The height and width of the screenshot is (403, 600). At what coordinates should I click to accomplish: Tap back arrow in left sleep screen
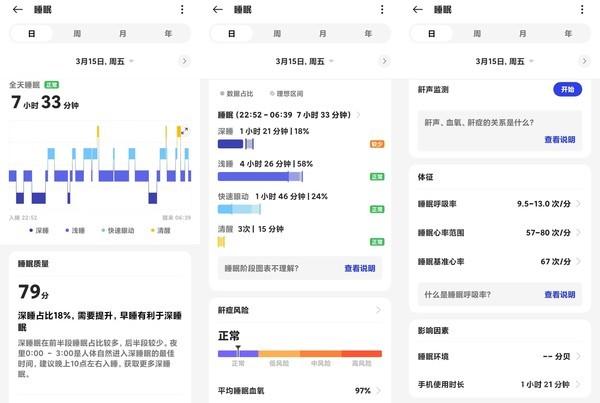coord(18,10)
